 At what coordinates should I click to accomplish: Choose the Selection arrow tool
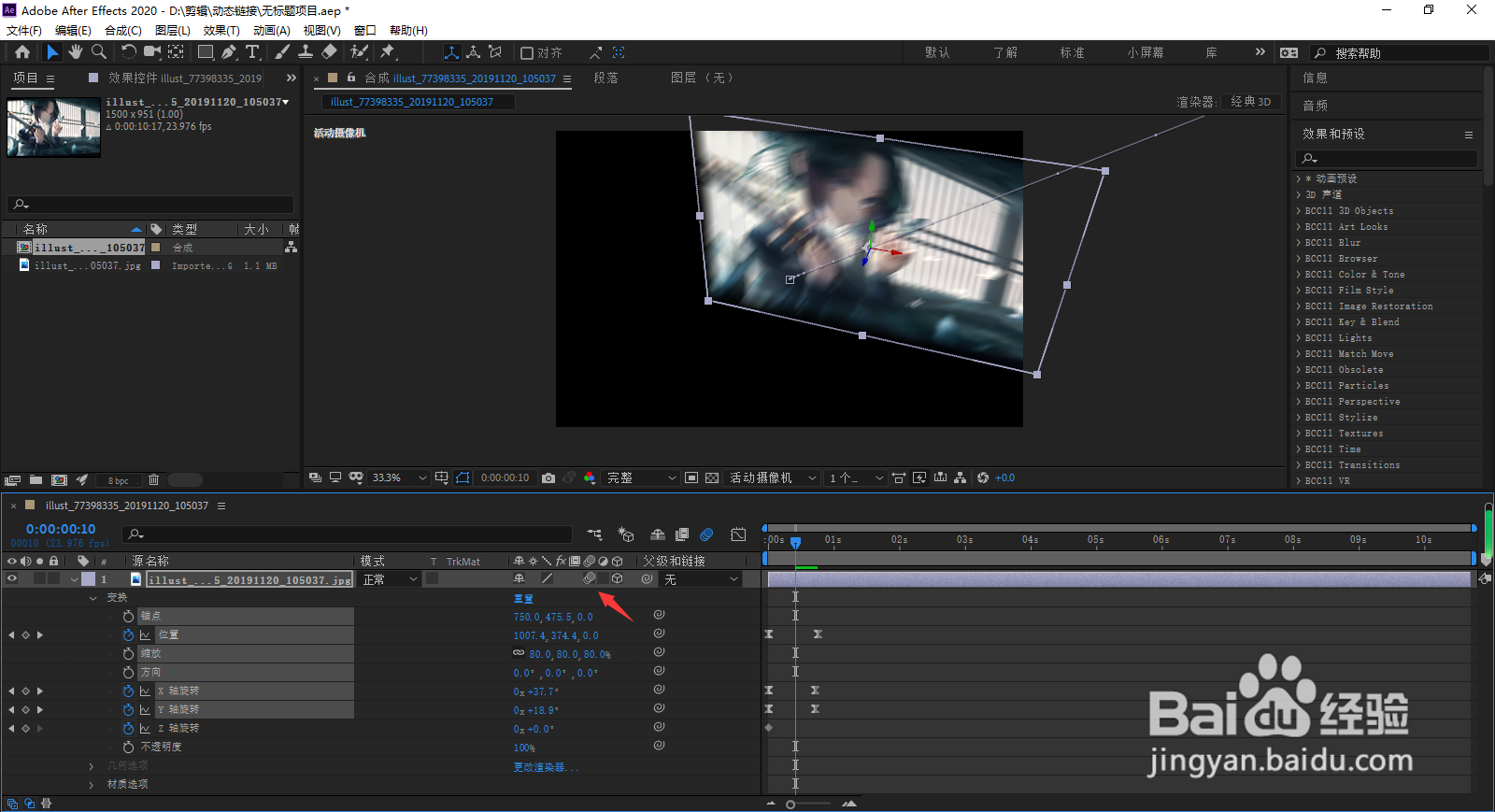(52, 52)
